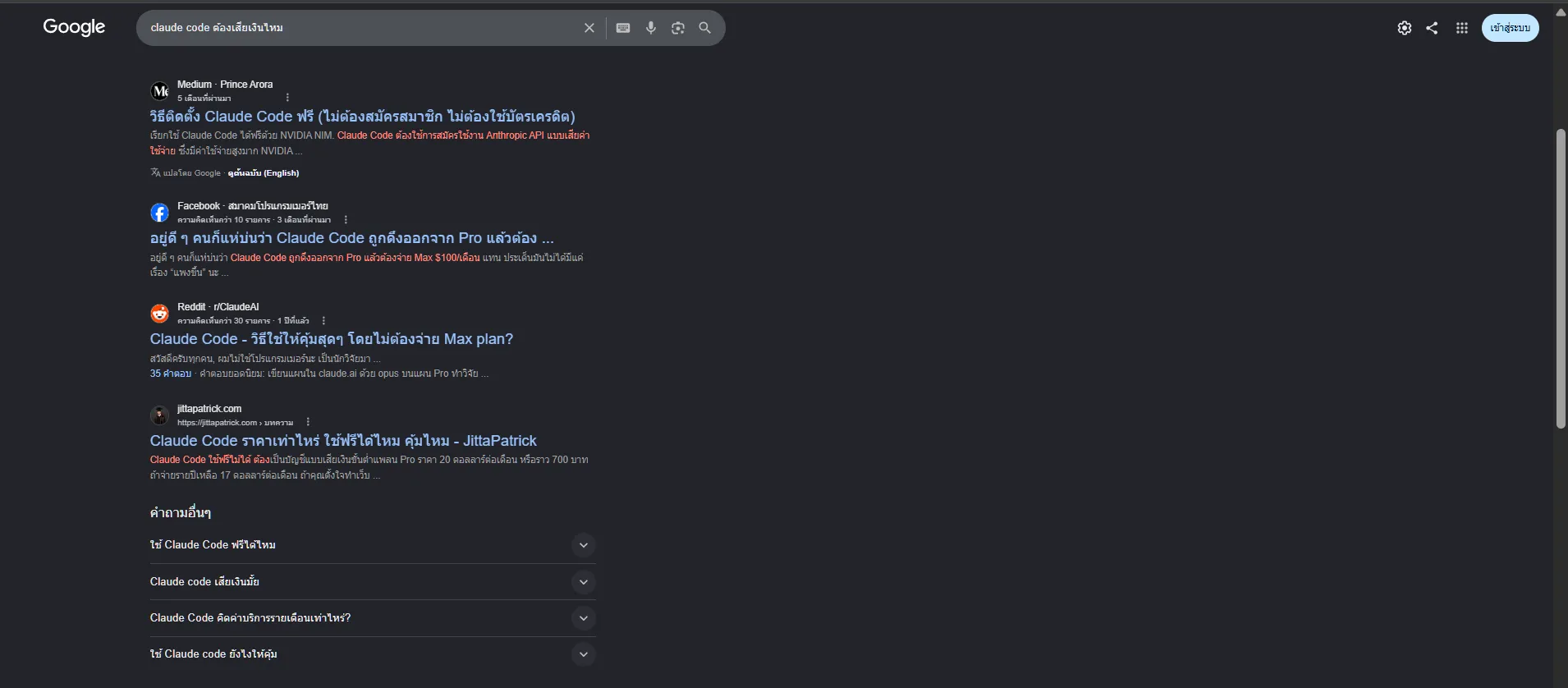The width and height of the screenshot is (1568, 688).
Task: Clear the search query with the X icon
Action: [x=589, y=28]
